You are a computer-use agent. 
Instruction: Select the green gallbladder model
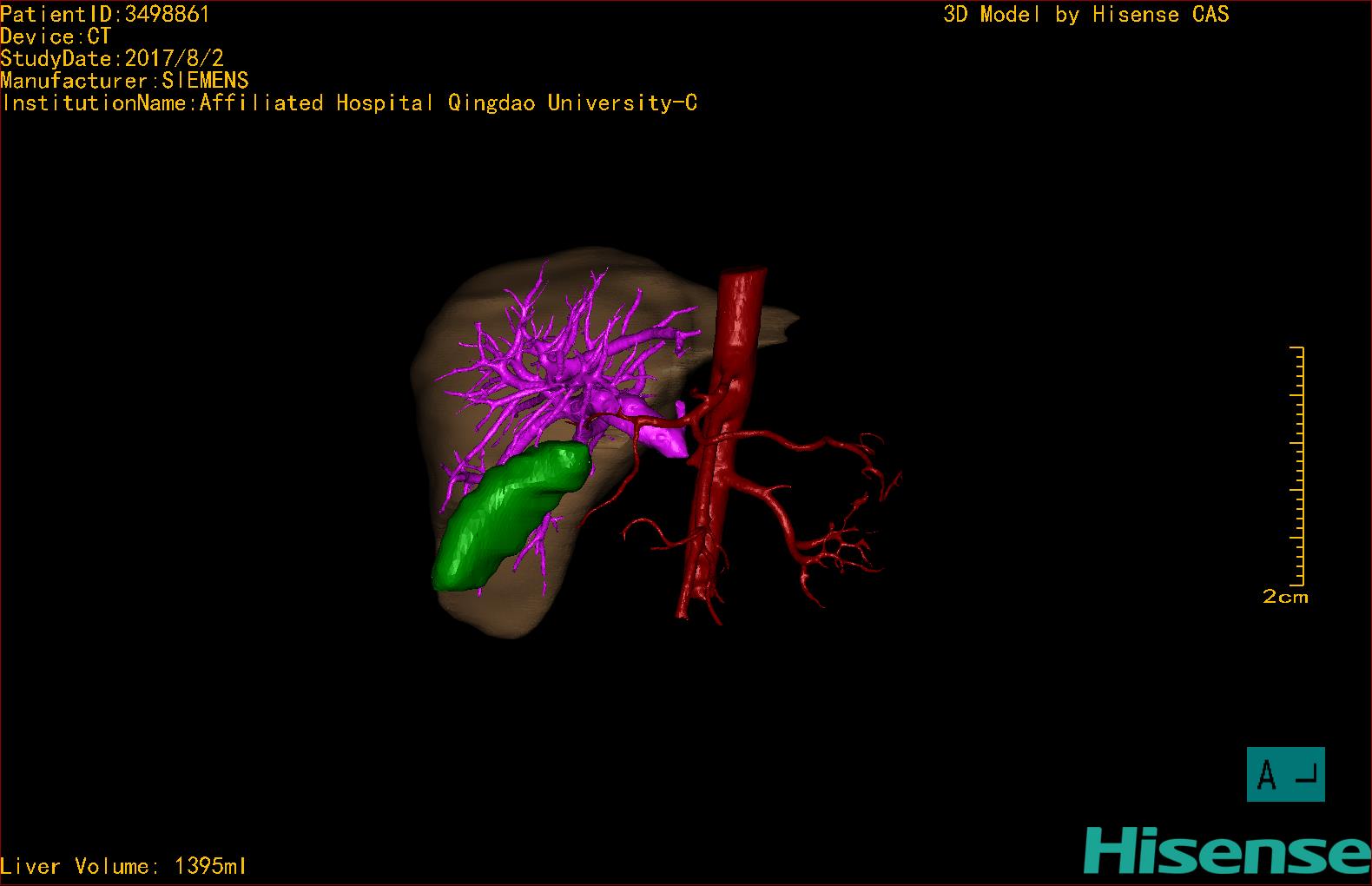(509, 516)
